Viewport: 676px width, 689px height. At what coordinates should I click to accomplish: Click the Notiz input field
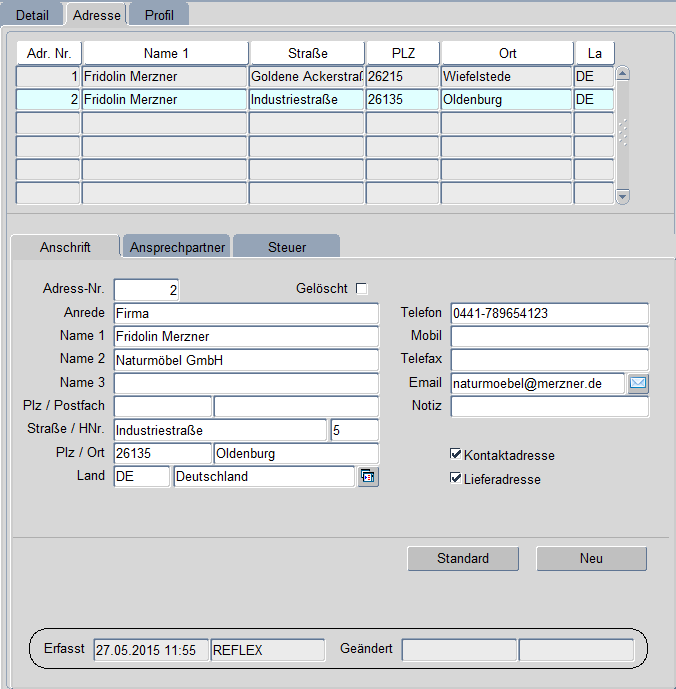[549, 406]
